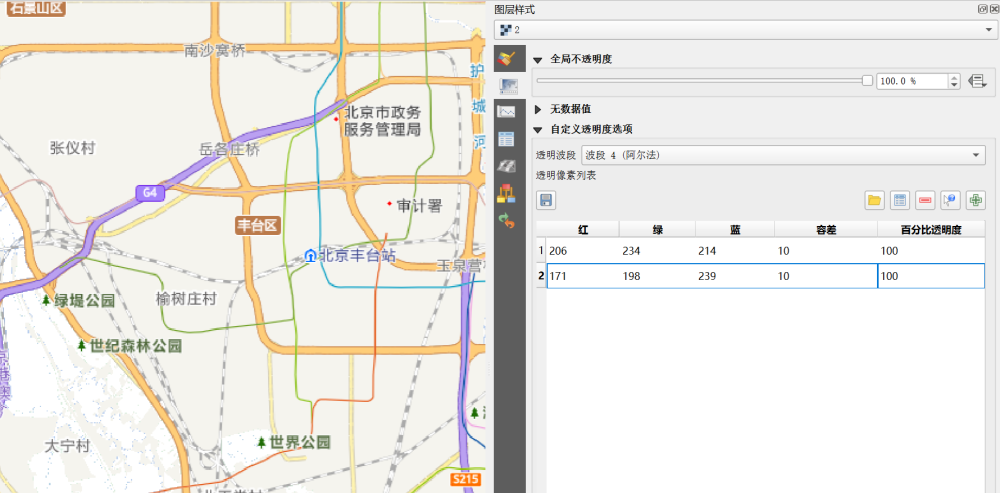1000x493 pixels.
Task: Click the 南沙窝桥 label on the map
Action: pos(214,51)
